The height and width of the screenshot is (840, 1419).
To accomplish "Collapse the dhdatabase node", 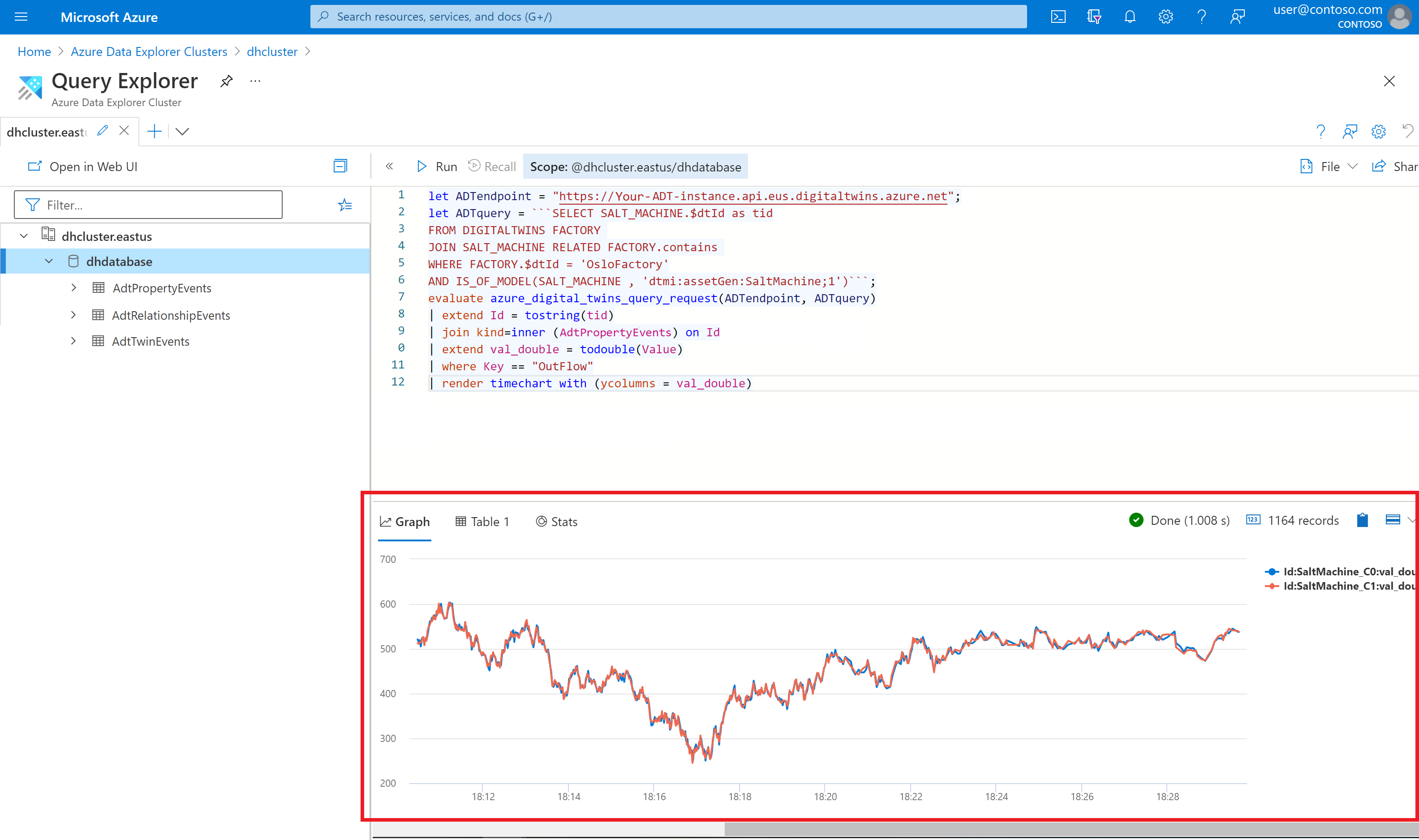I will pos(49,261).
